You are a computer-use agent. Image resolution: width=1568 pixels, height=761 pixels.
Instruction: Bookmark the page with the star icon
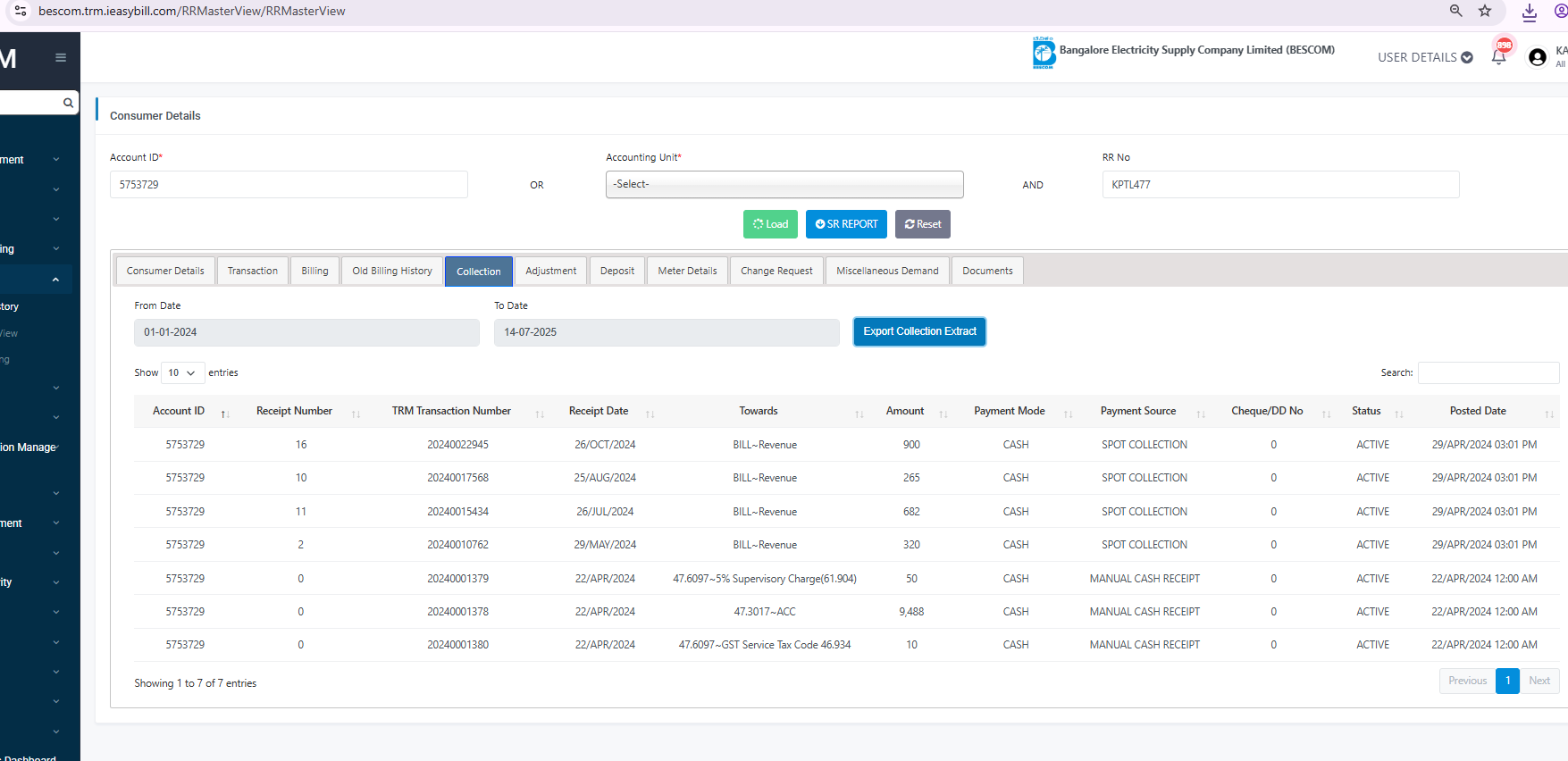click(x=1485, y=11)
